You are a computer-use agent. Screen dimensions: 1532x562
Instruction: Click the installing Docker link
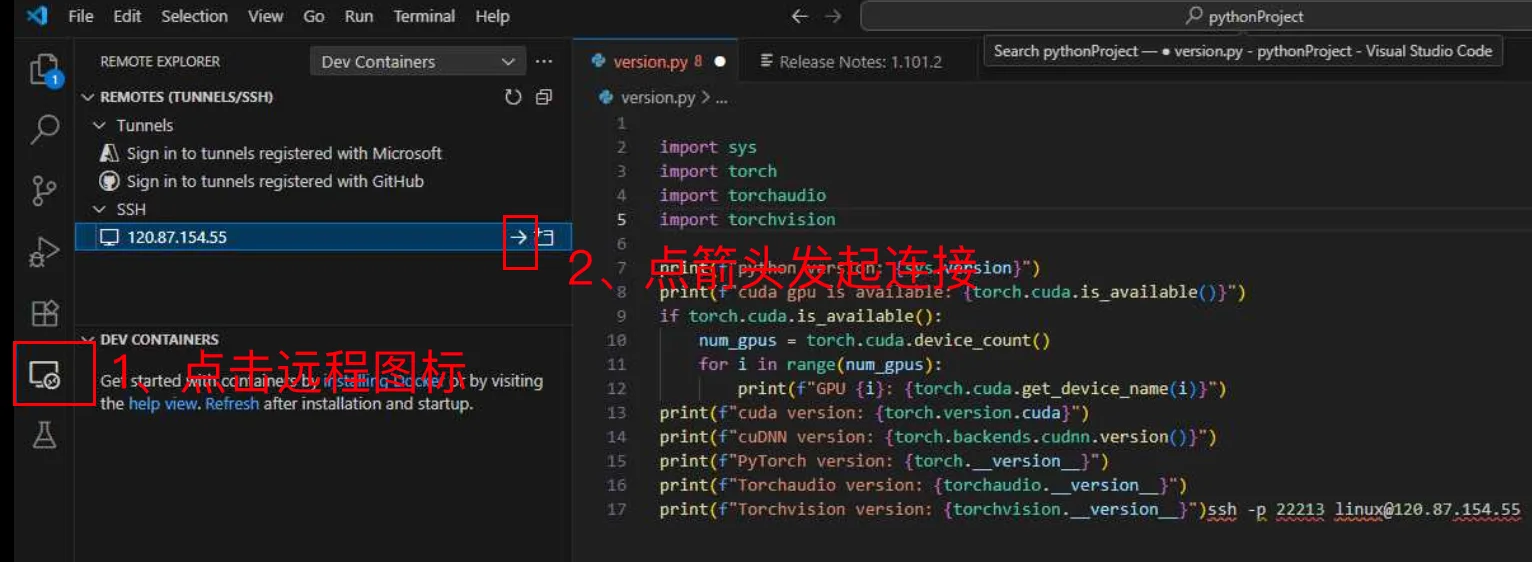click(384, 381)
